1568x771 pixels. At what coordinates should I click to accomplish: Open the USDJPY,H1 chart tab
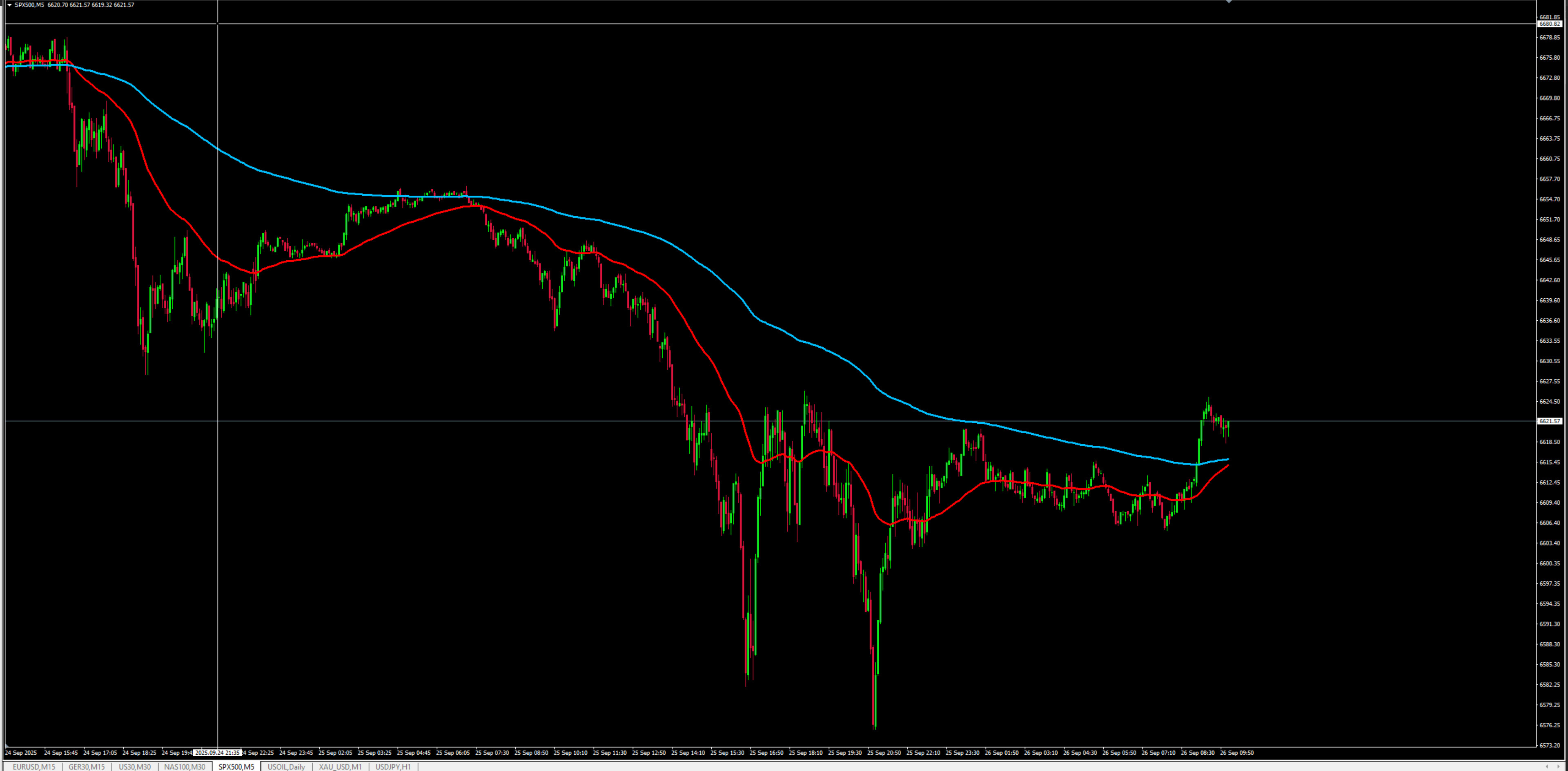coord(392,767)
